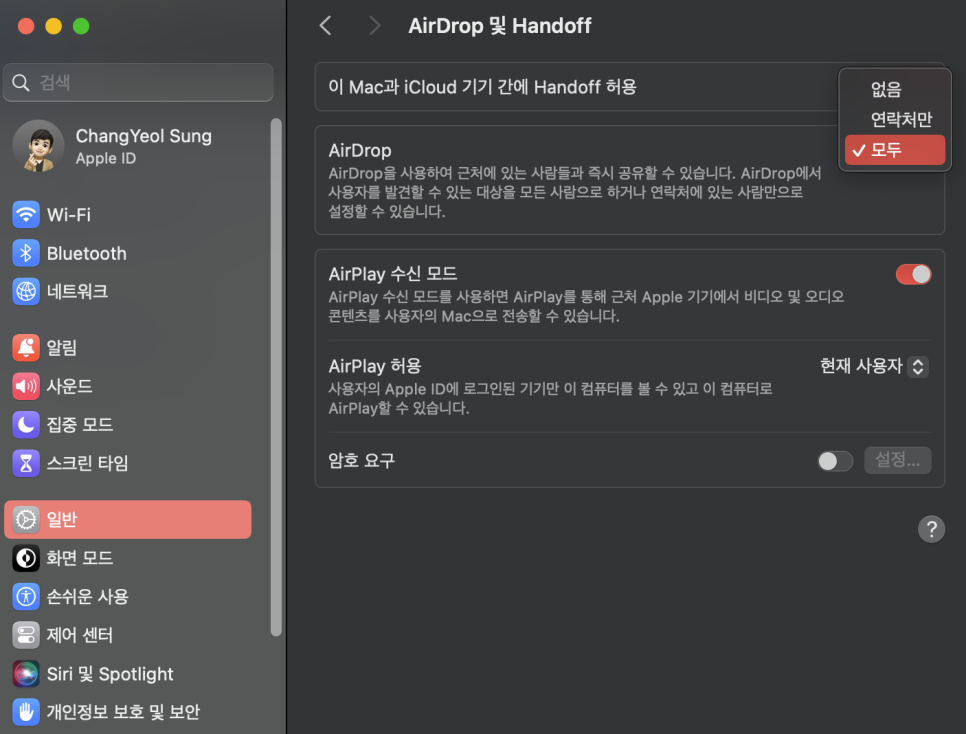Screen dimensions: 966x734
Task: Click the 검색 search field
Action: click(x=138, y=83)
